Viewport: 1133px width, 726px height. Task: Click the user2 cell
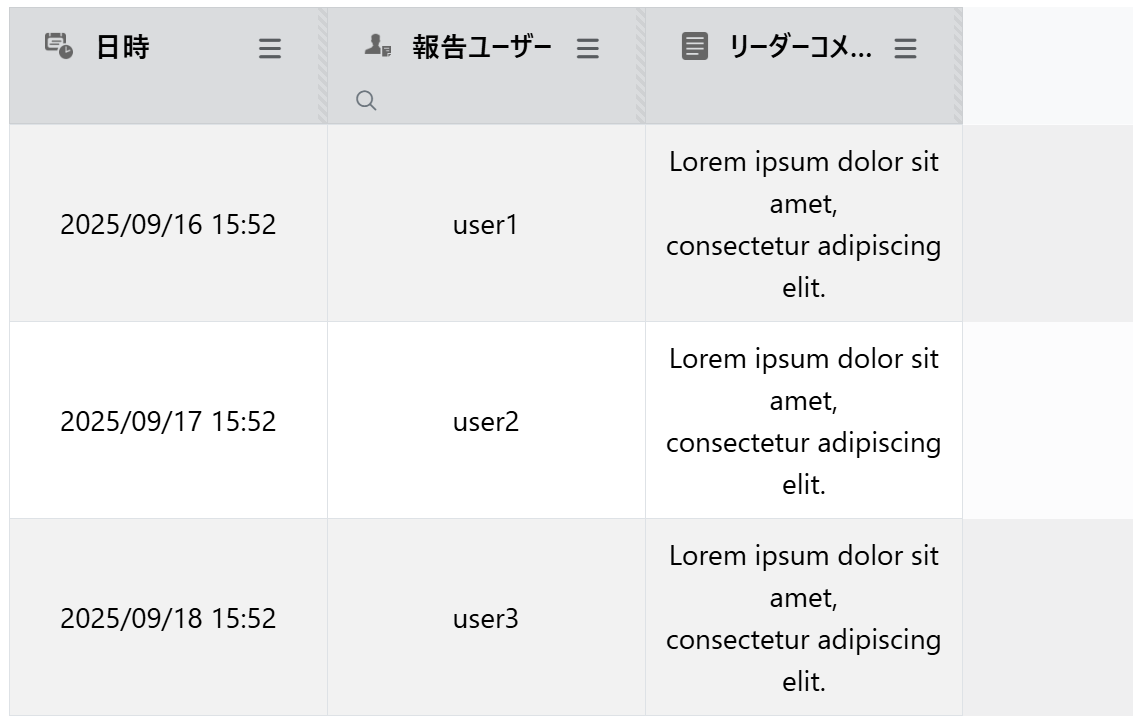486,421
